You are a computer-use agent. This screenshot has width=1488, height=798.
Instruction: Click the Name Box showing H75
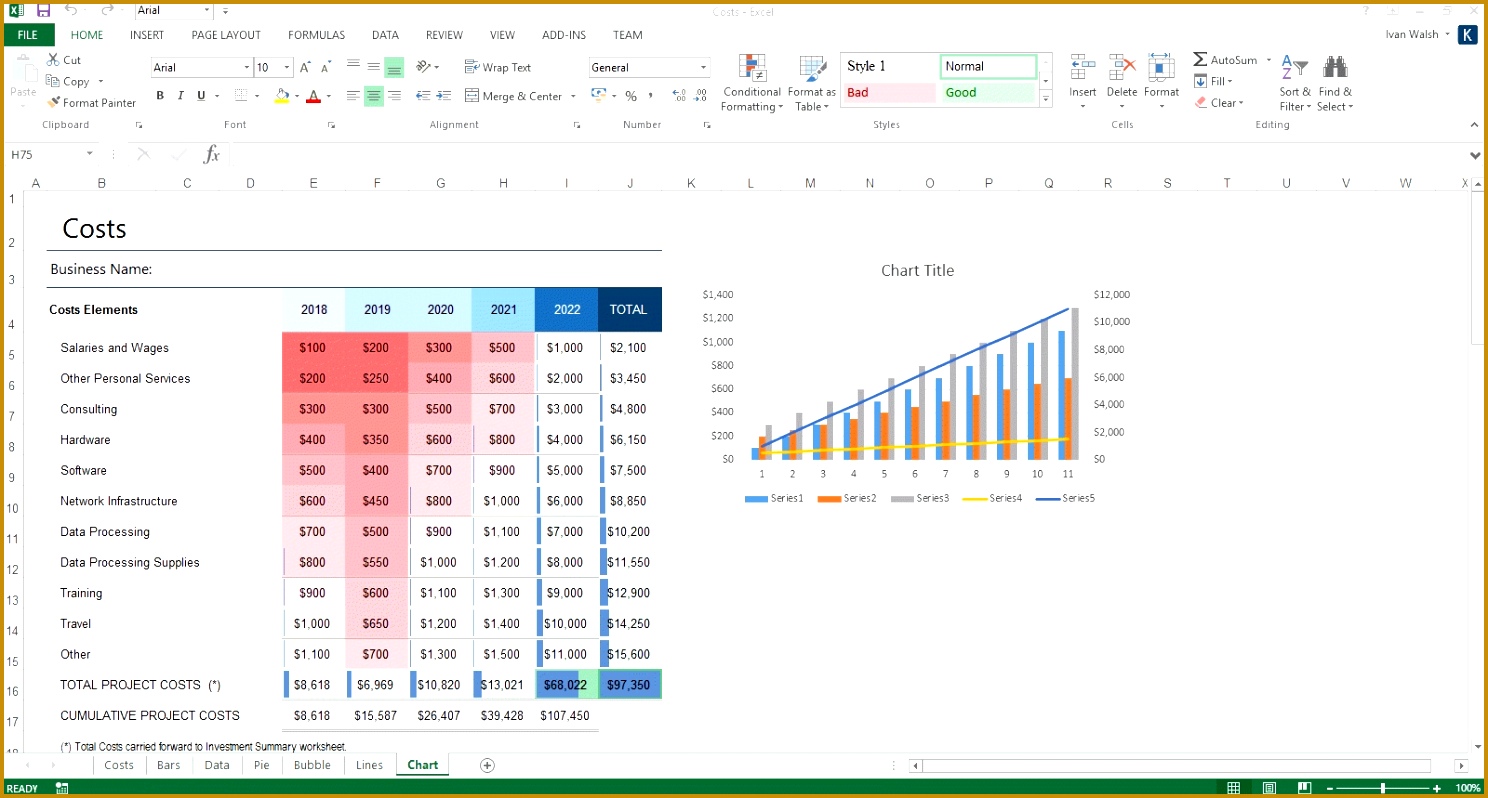pyautogui.click(x=45, y=154)
